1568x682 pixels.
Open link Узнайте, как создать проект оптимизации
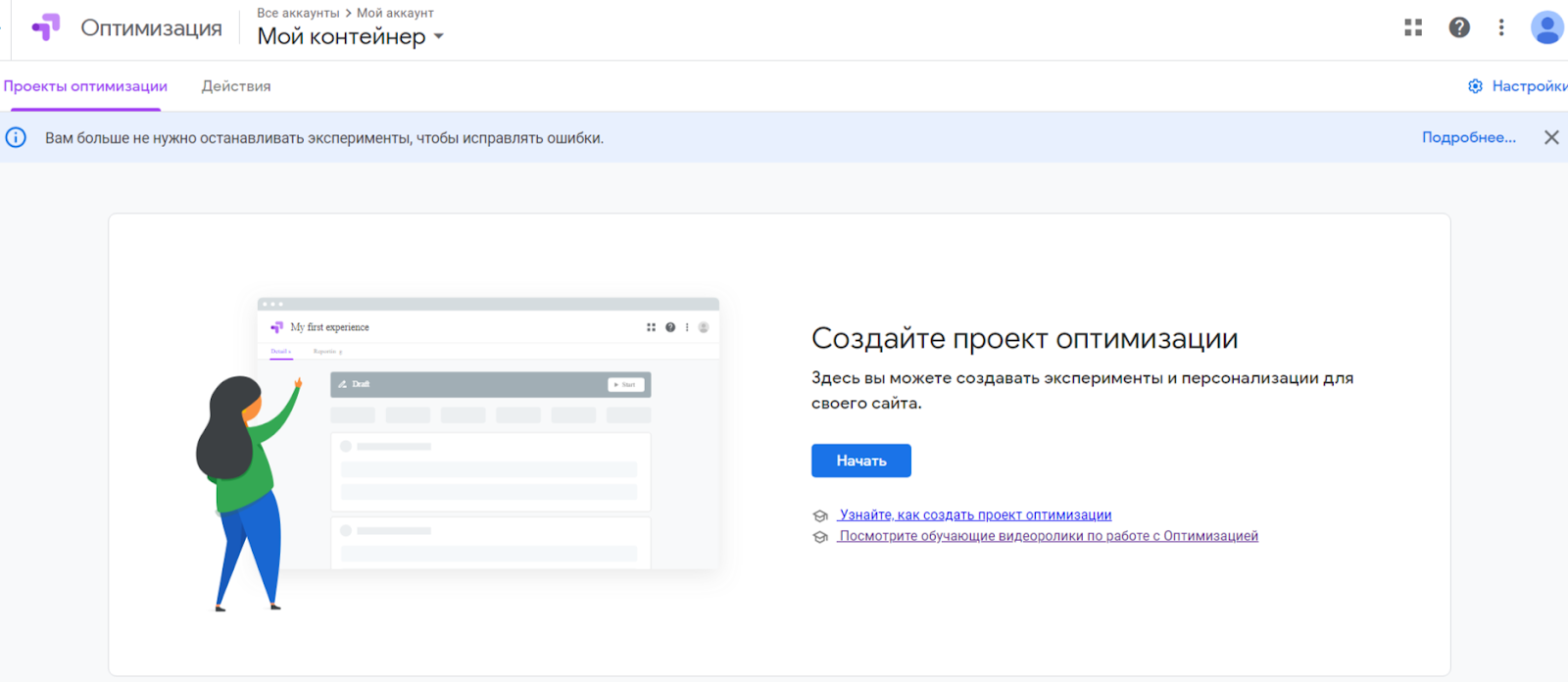[975, 514]
